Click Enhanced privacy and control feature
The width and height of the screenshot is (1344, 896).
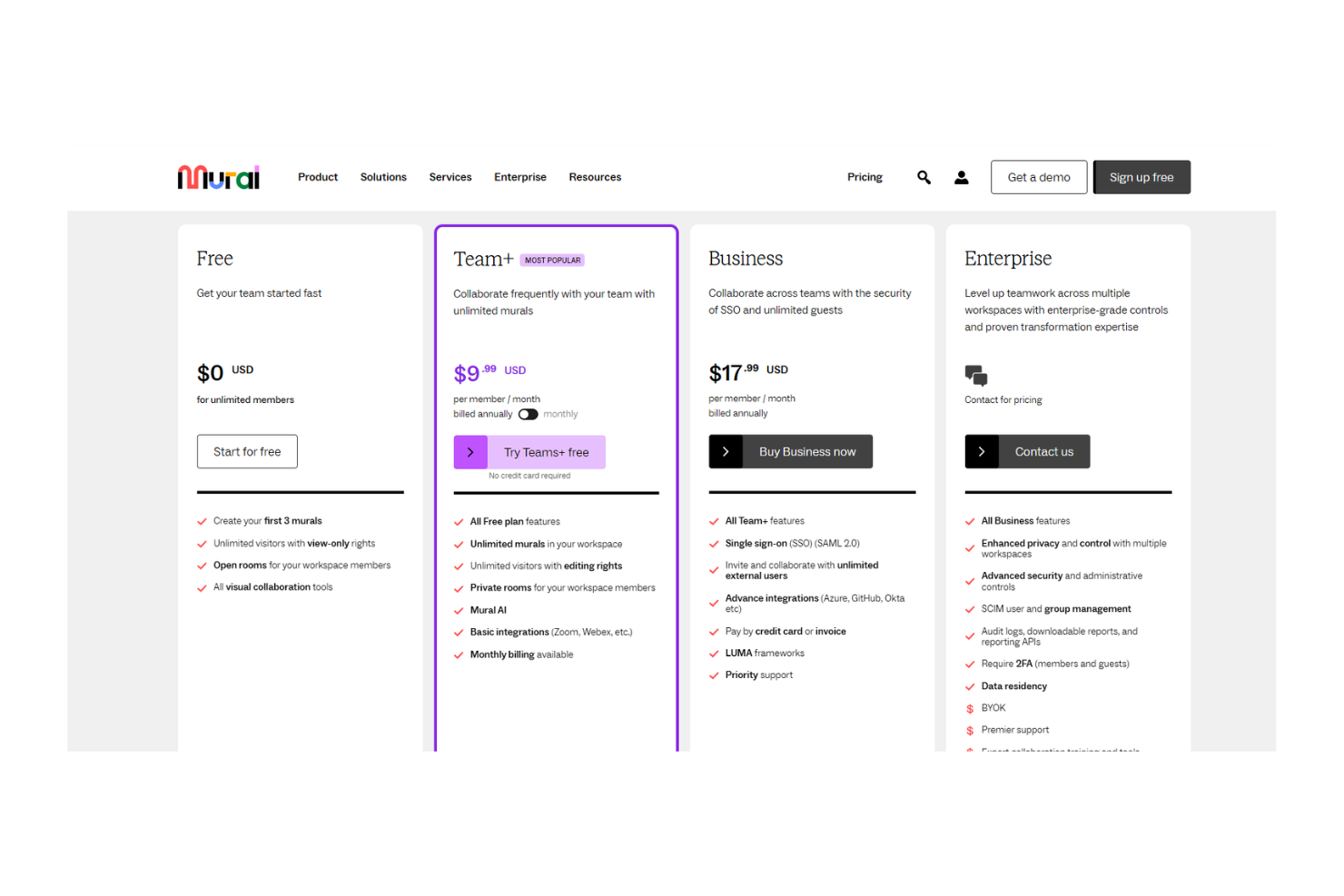(x=1073, y=549)
